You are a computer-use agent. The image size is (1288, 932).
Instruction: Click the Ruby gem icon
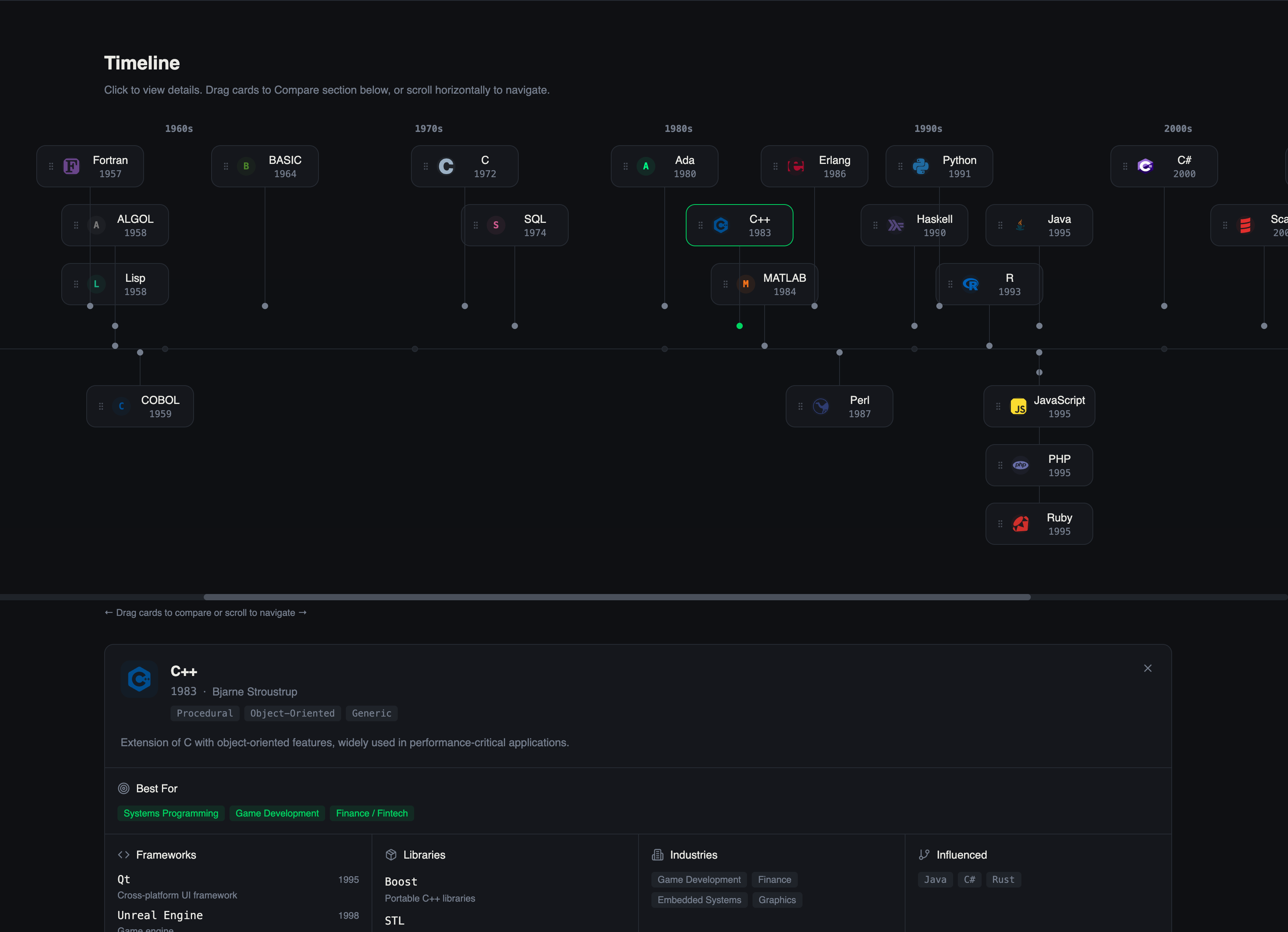1021,524
